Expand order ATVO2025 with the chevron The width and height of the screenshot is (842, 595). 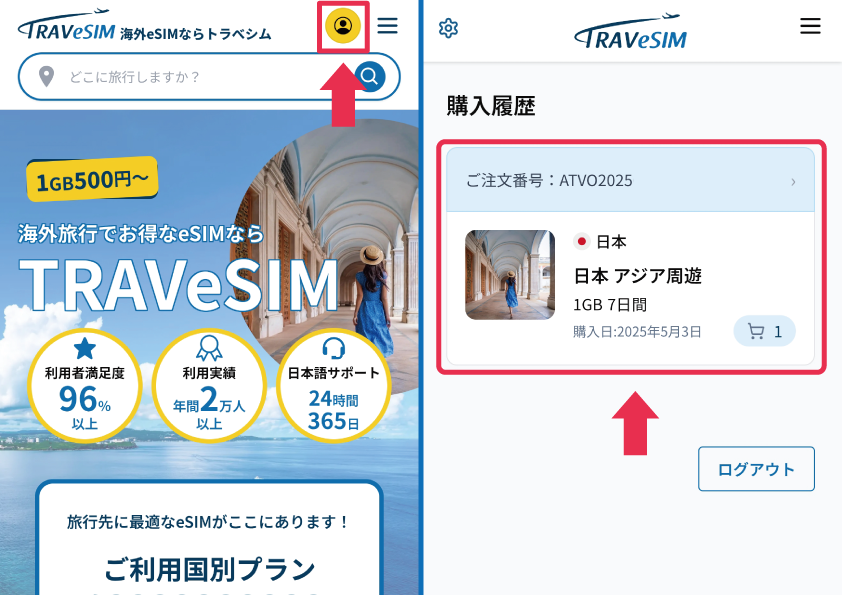(x=793, y=182)
